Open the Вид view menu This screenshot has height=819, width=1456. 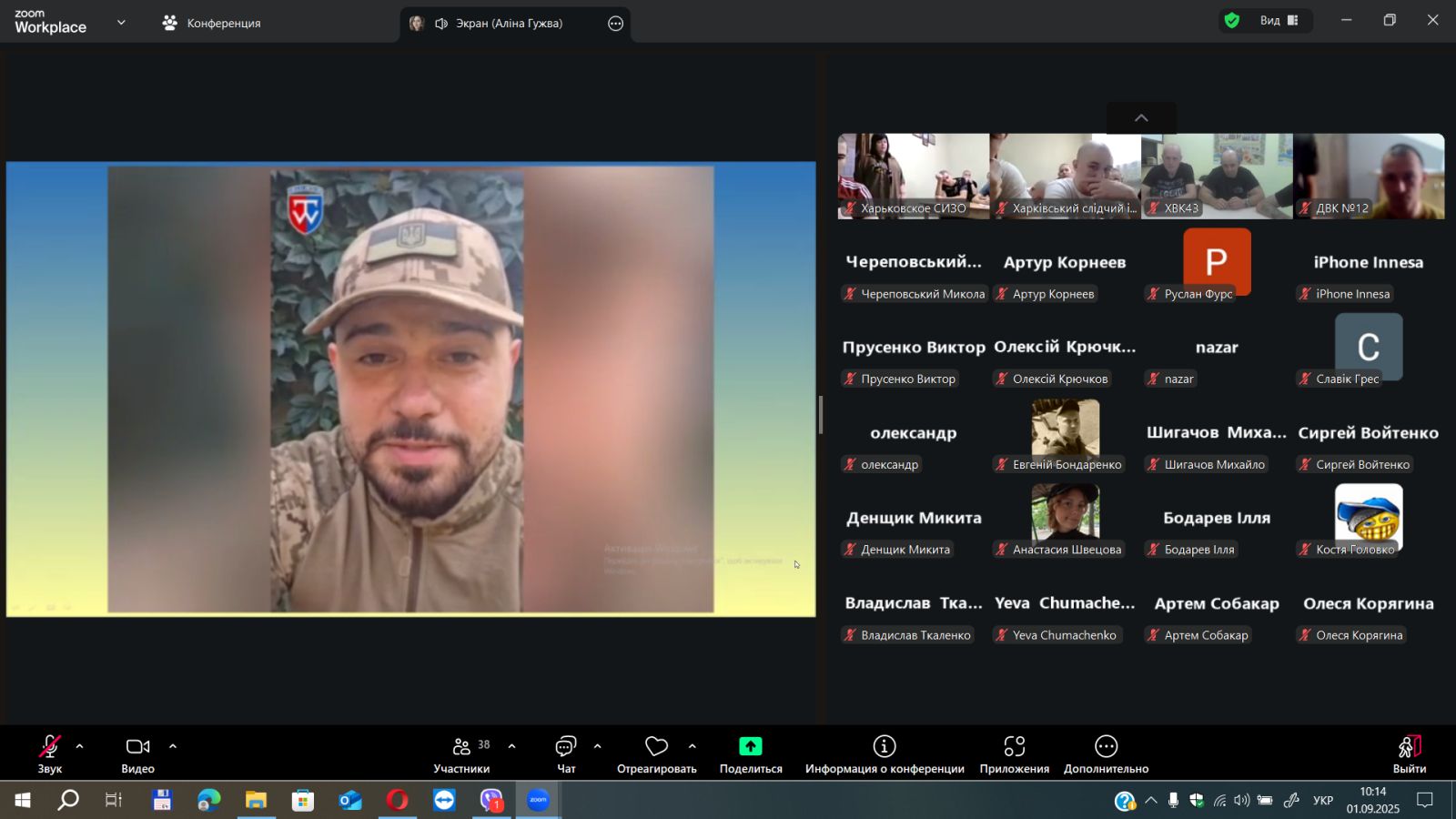click(1279, 21)
